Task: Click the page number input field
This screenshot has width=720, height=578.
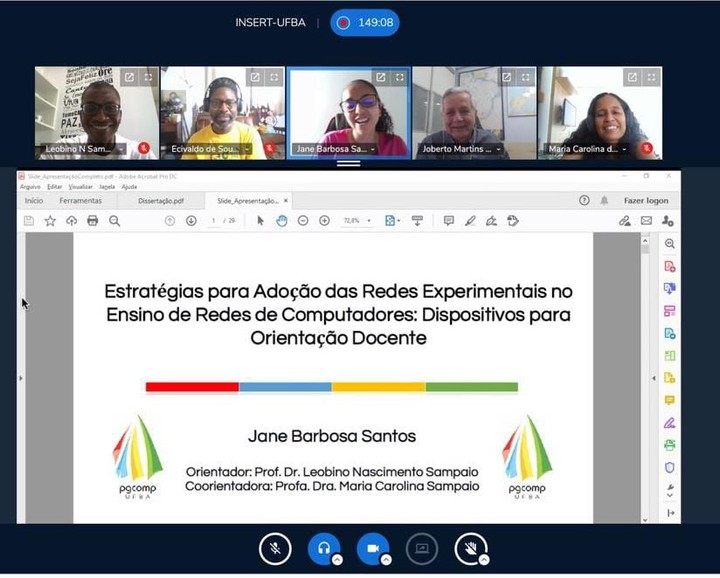Action: [x=214, y=221]
